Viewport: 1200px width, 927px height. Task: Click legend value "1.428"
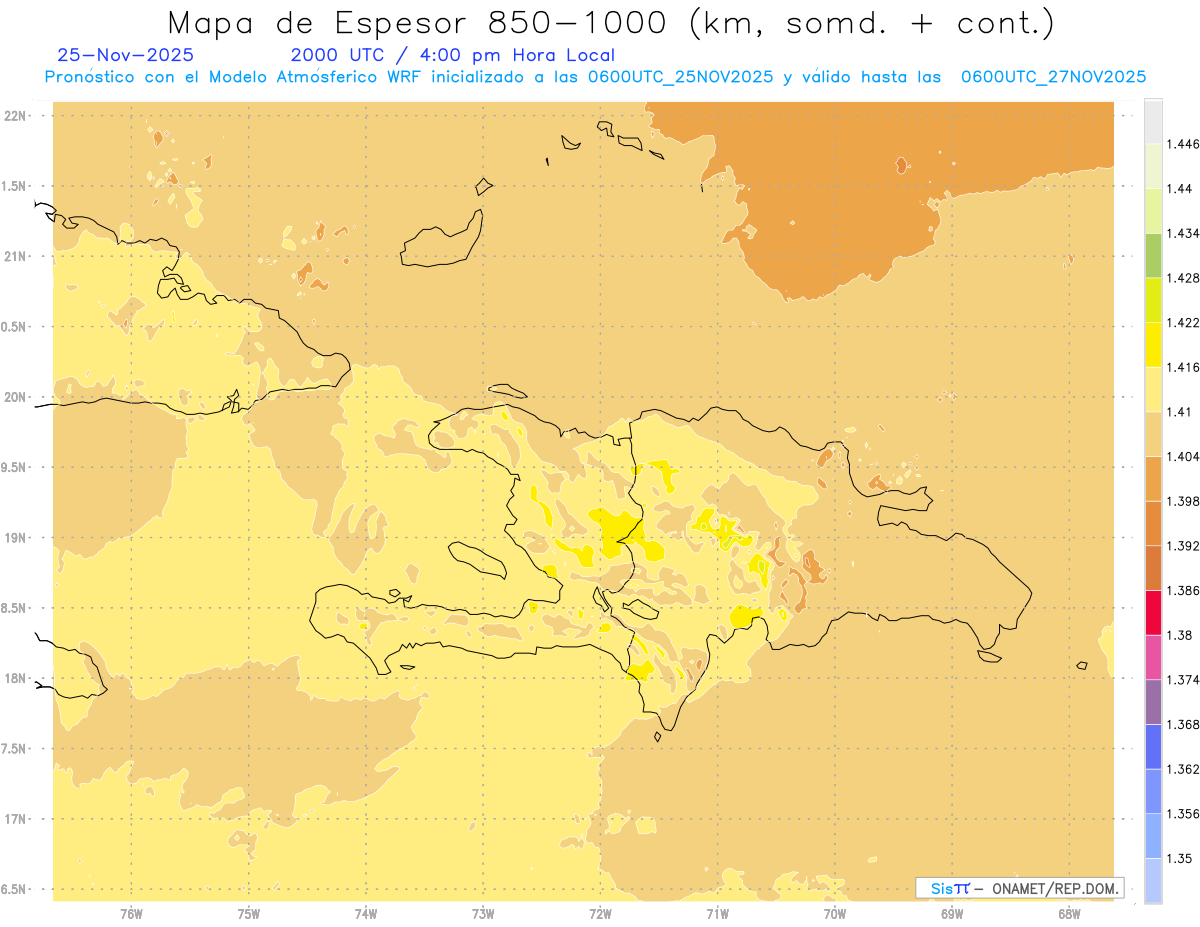1184,278
